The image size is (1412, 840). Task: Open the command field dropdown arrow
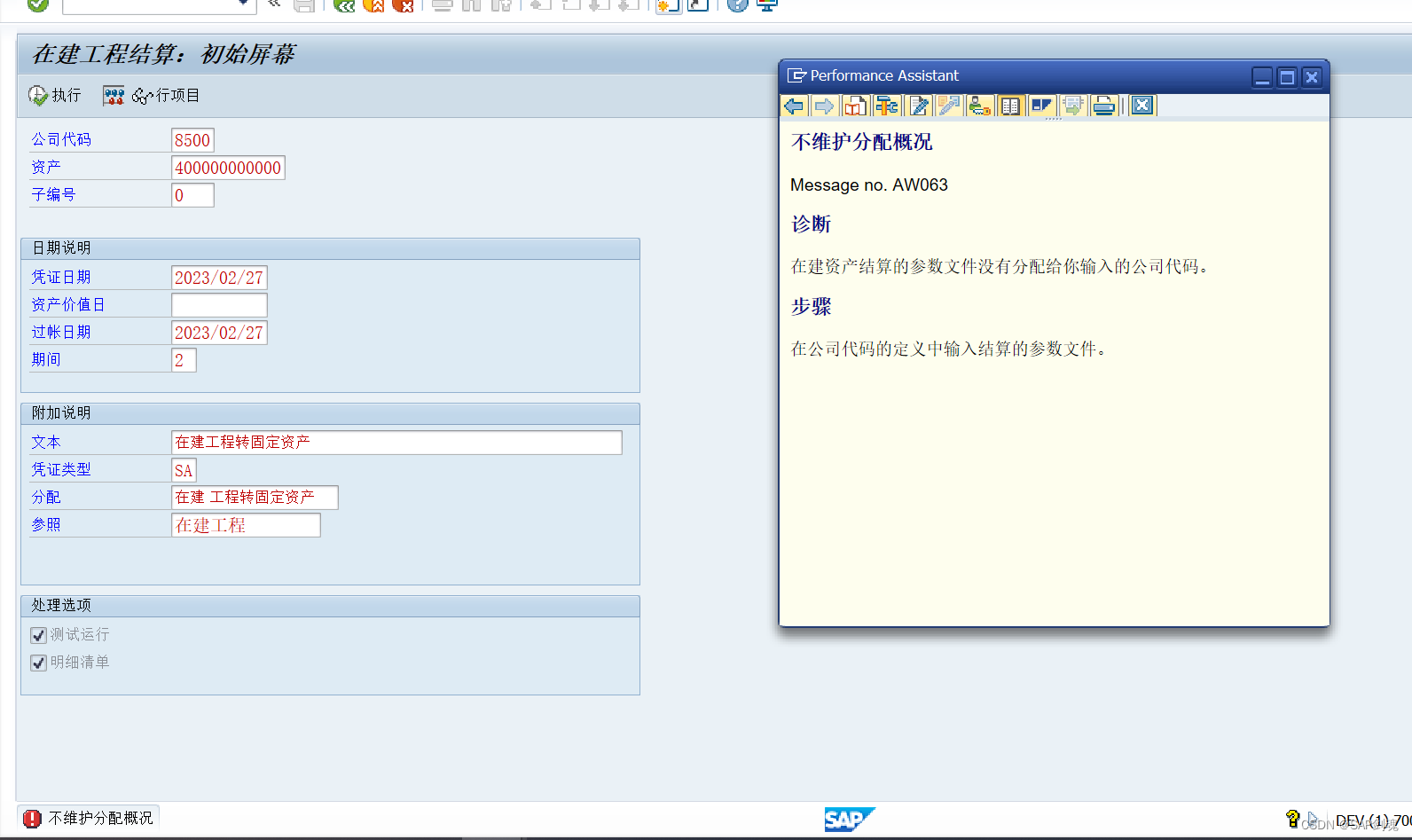tap(243, 4)
